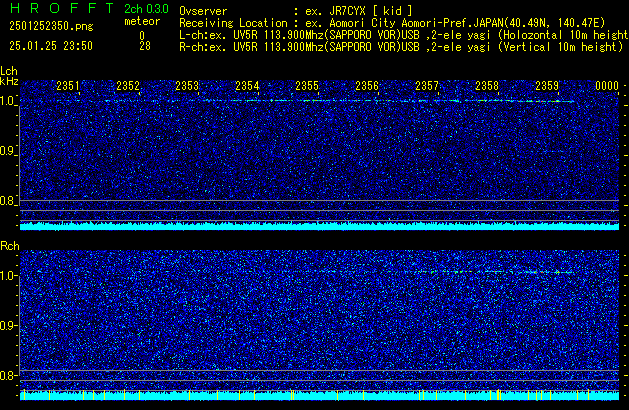Select the version label "2ch 0.3.0"

click(146, 8)
